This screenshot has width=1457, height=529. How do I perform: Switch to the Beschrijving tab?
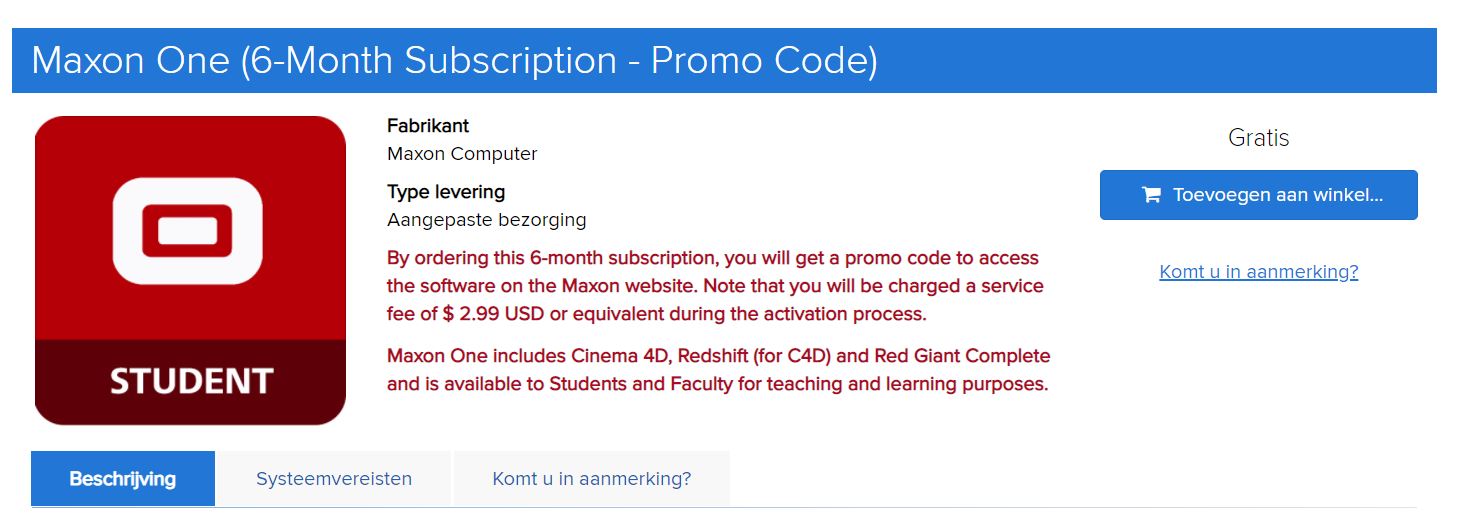(x=123, y=479)
